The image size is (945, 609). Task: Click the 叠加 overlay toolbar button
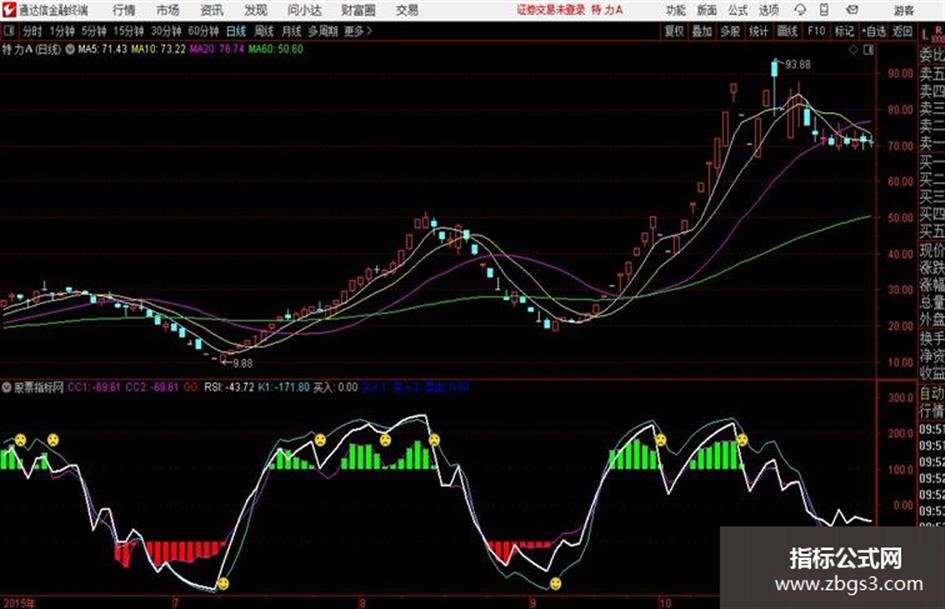[x=702, y=31]
